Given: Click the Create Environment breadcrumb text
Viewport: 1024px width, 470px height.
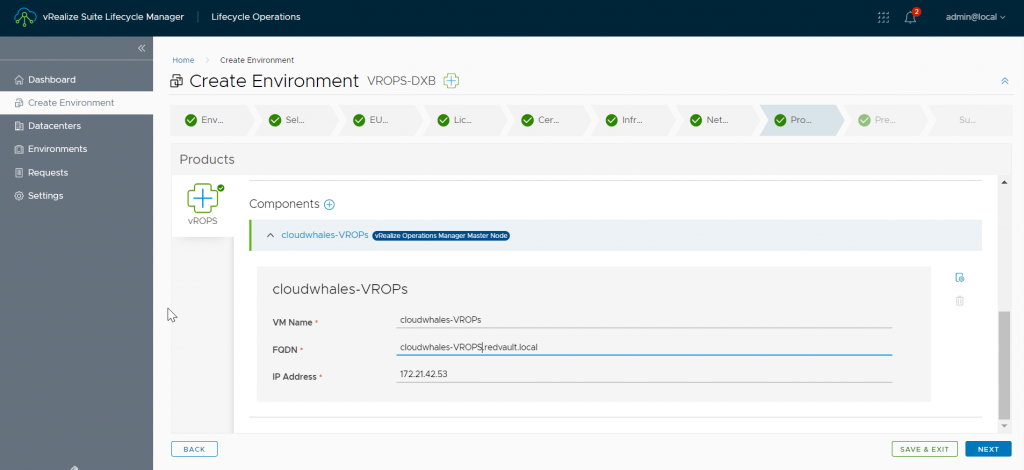Looking at the screenshot, I should point(257,60).
